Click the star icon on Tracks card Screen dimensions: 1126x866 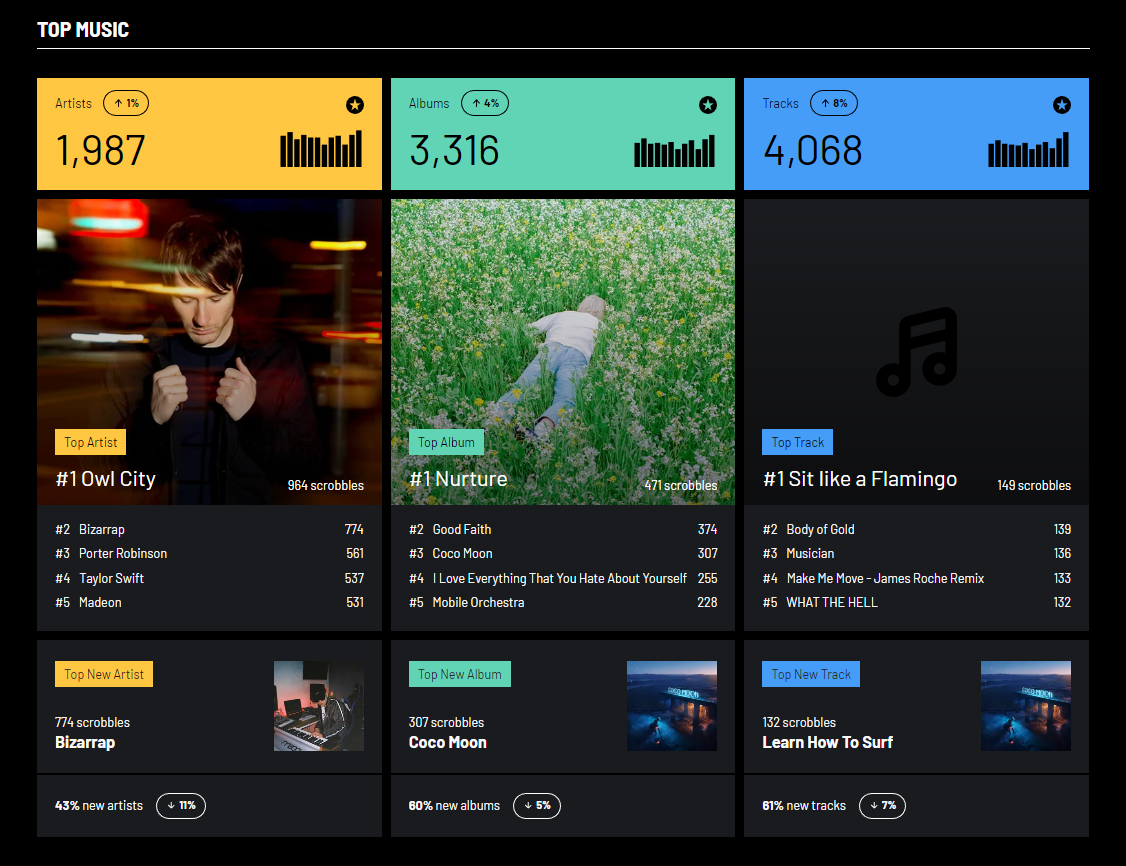[1062, 105]
